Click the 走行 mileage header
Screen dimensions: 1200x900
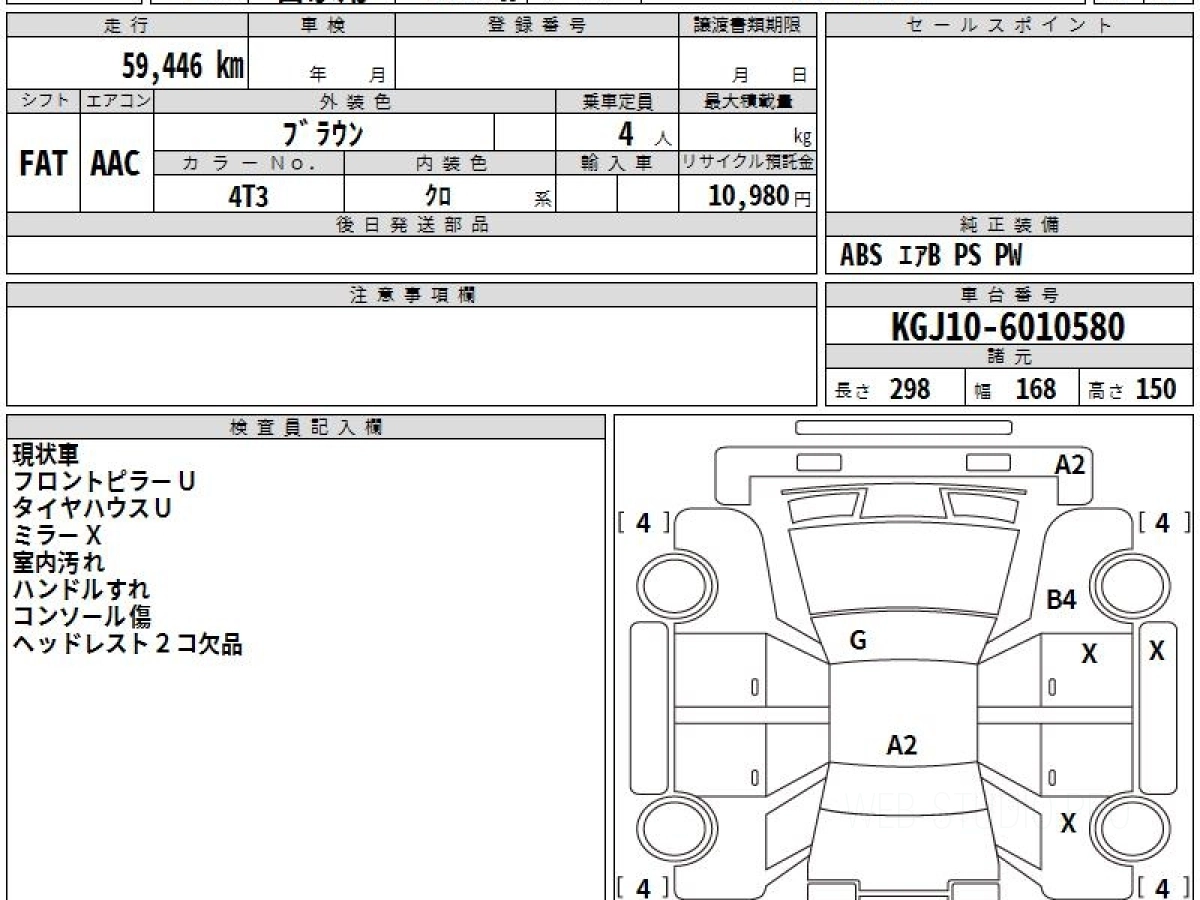coord(127,26)
